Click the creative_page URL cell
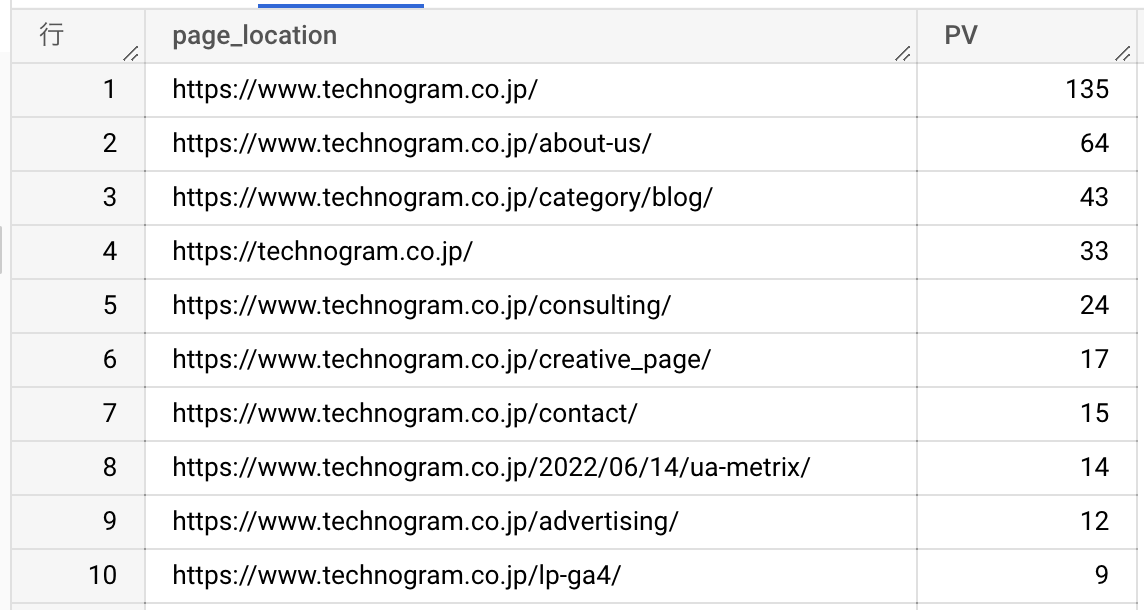This screenshot has width=1144, height=610. pyautogui.click(x=530, y=360)
